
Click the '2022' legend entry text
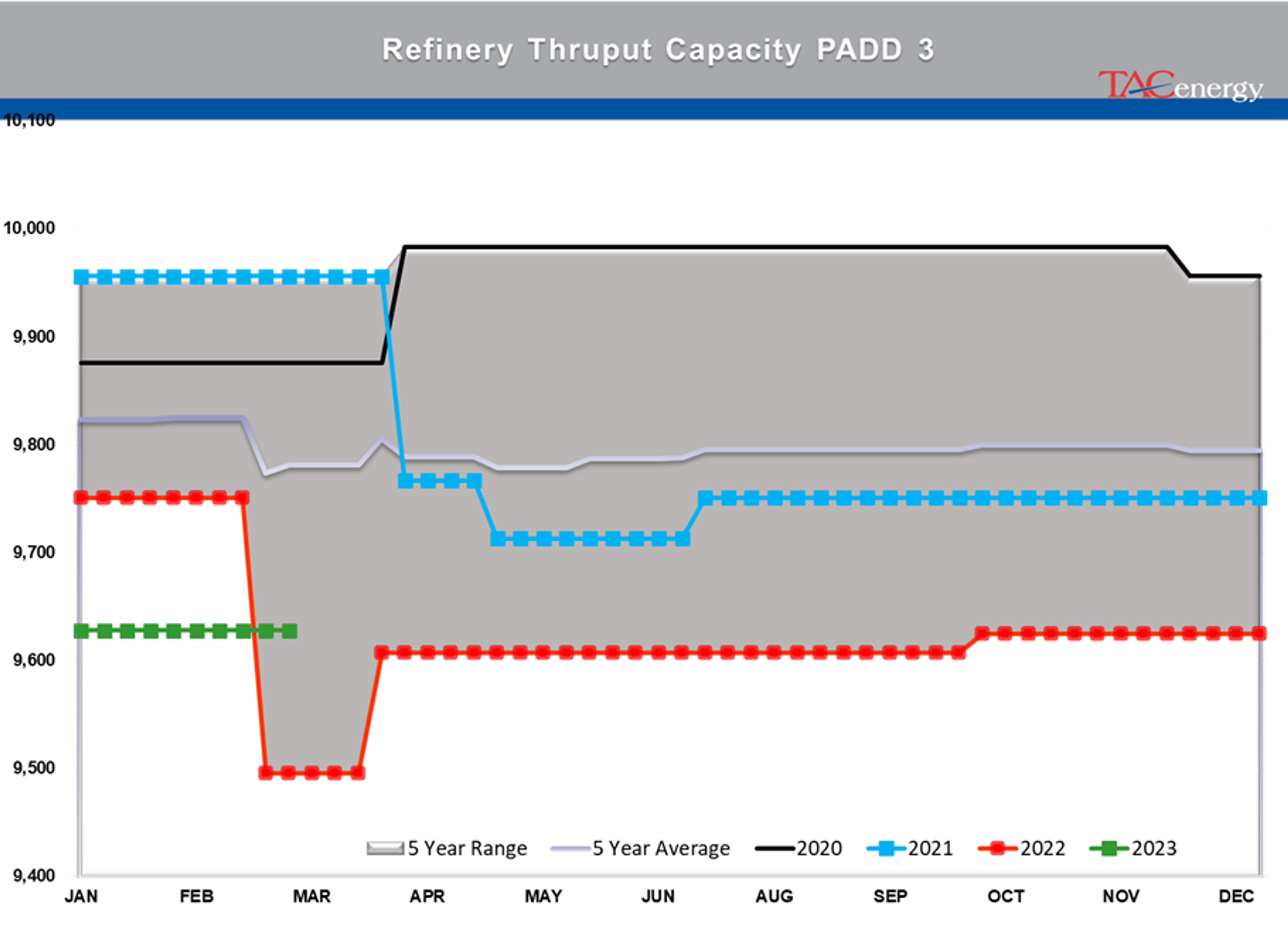click(x=1042, y=848)
